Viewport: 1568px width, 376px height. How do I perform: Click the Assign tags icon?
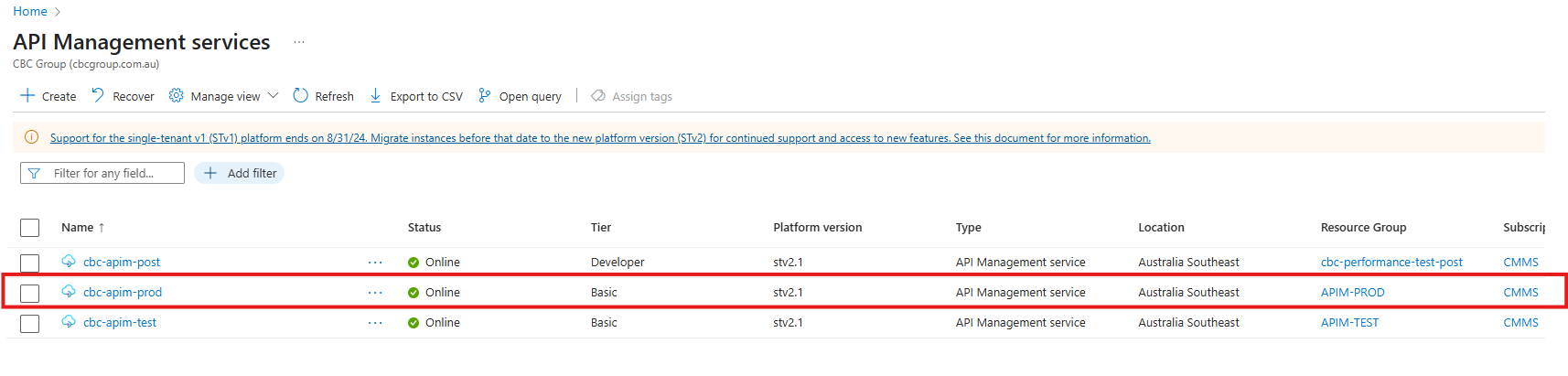click(598, 96)
